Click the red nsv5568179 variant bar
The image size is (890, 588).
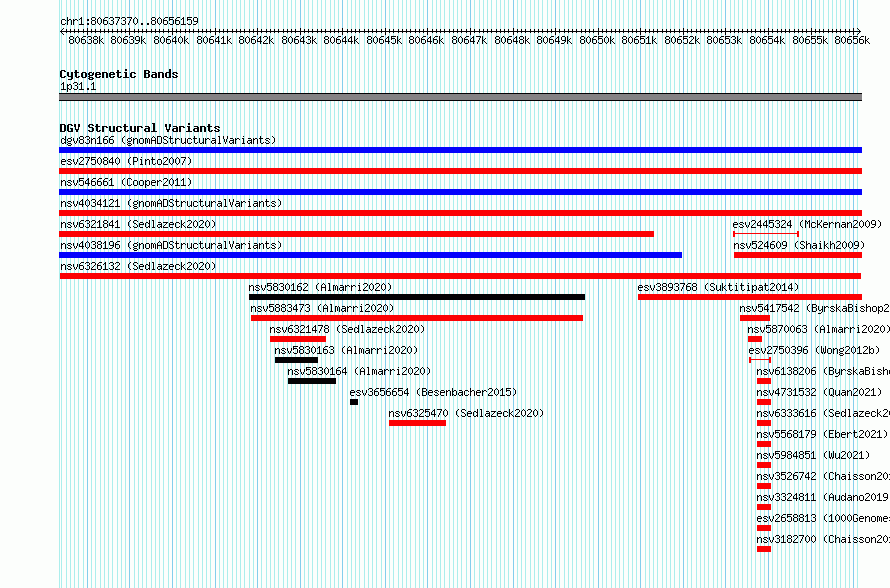[764, 444]
